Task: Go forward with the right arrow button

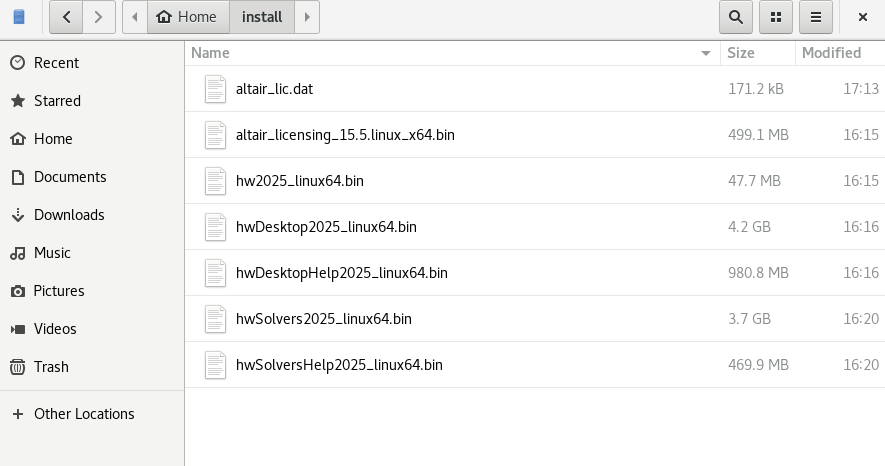Action: pyautogui.click(x=98, y=17)
